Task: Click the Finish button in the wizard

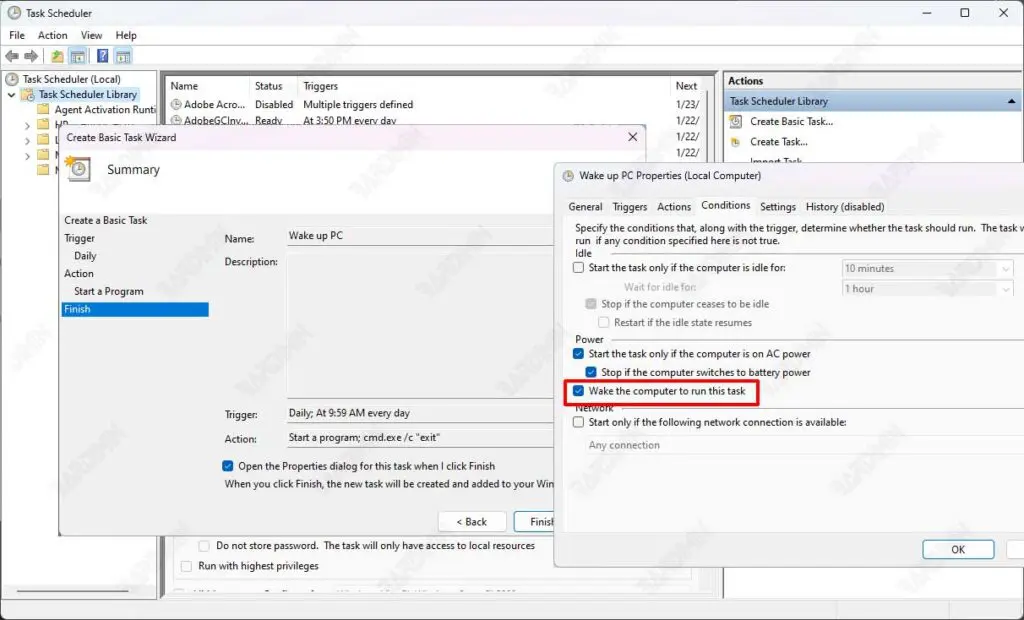Action: point(534,521)
